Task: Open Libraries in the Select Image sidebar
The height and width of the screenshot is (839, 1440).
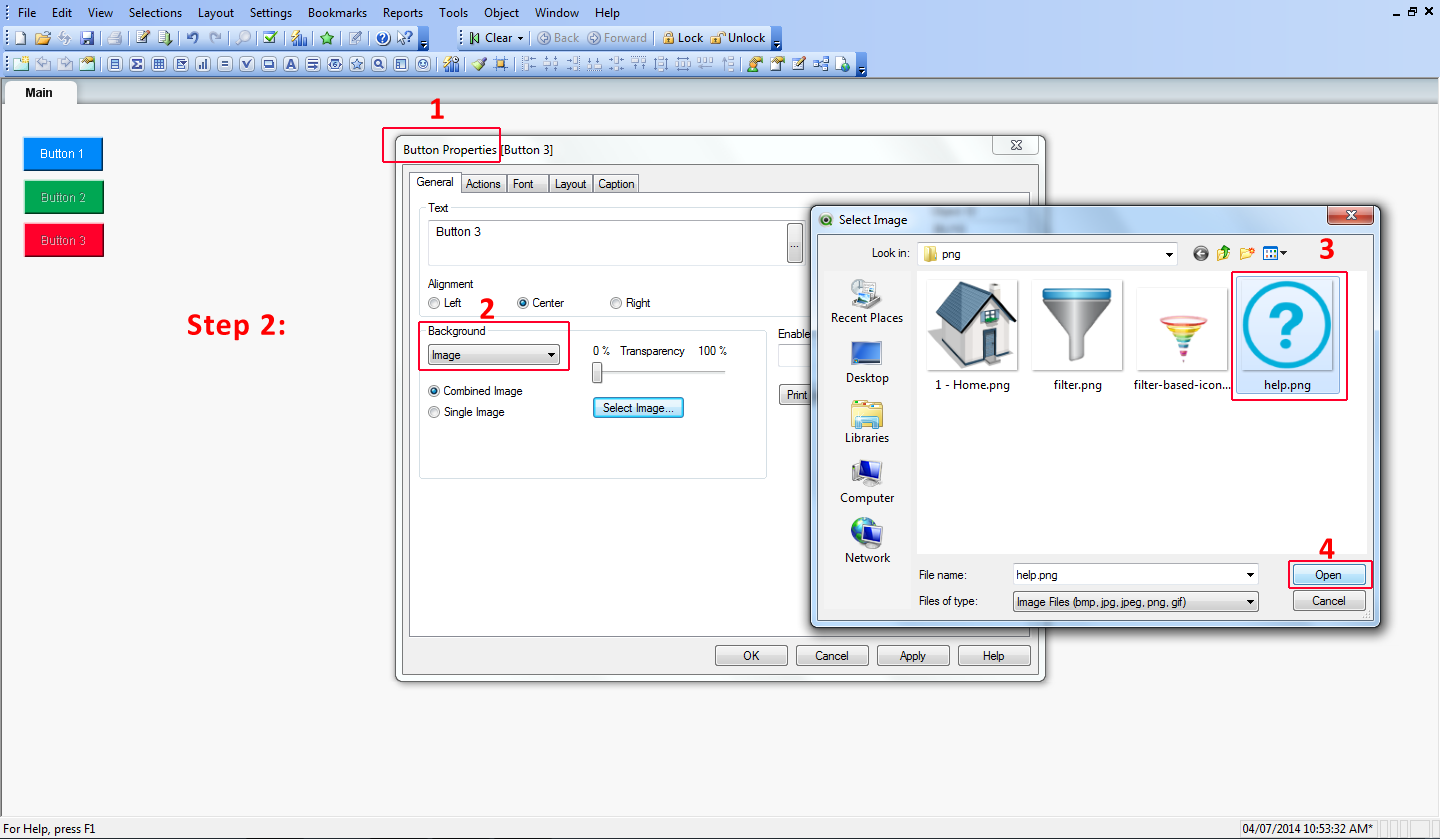Action: click(867, 421)
